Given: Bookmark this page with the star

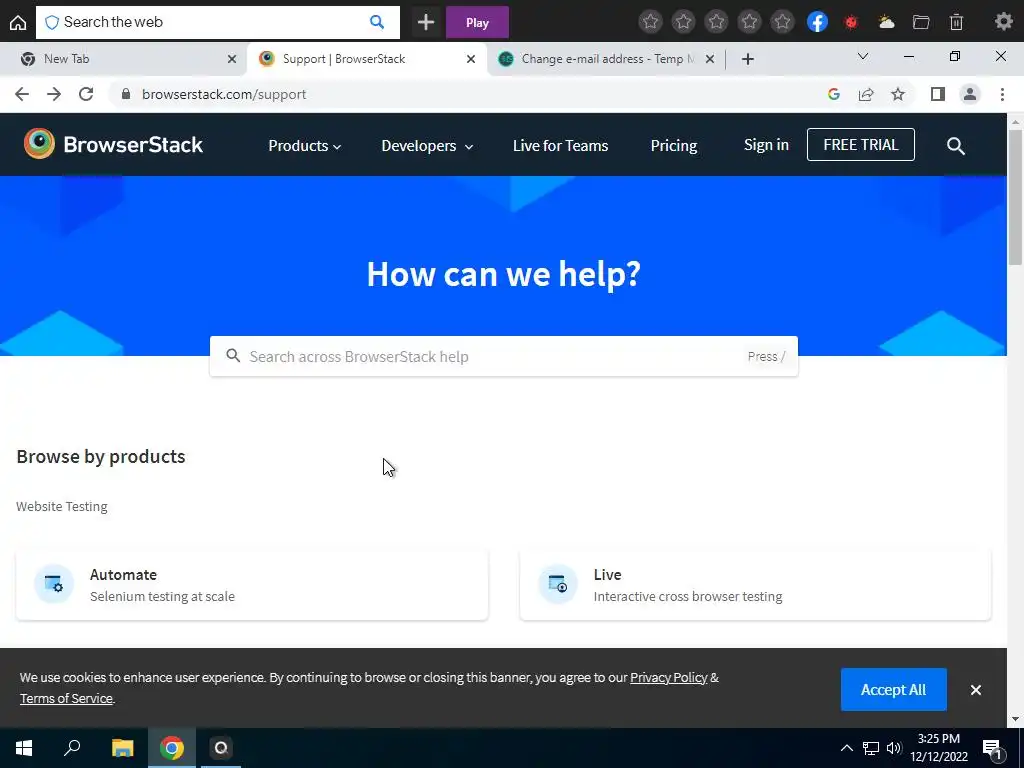Looking at the screenshot, I should [x=898, y=94].
